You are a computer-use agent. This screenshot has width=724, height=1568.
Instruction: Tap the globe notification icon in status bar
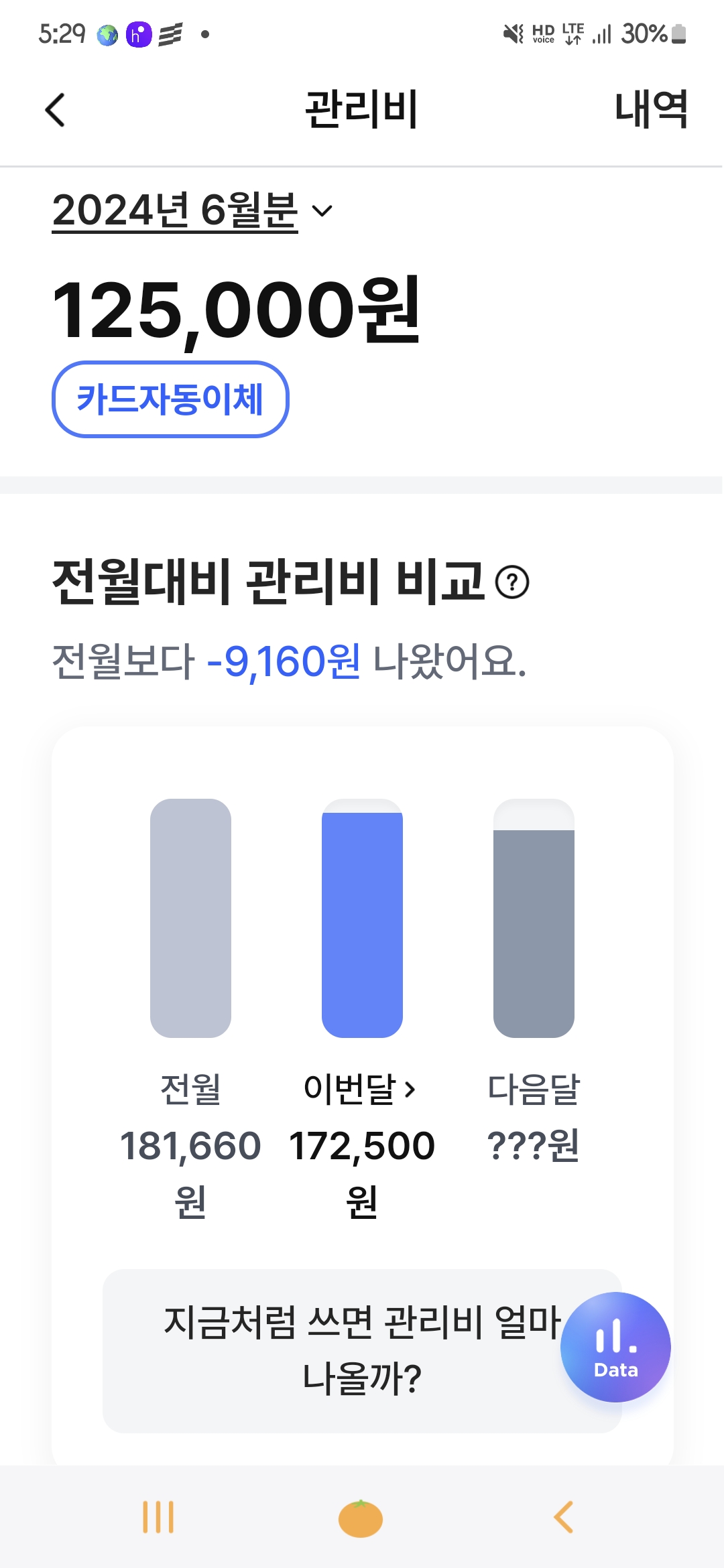[x=107, y=34]
